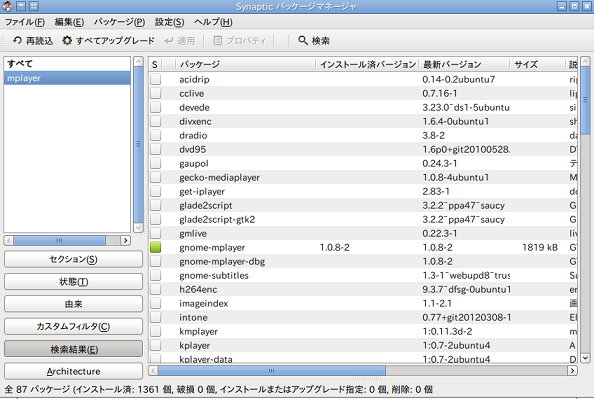Click the filter list scroll-up arrow
Image resolution: width=594 pixels, height=399 pixels.
[138, 61]
